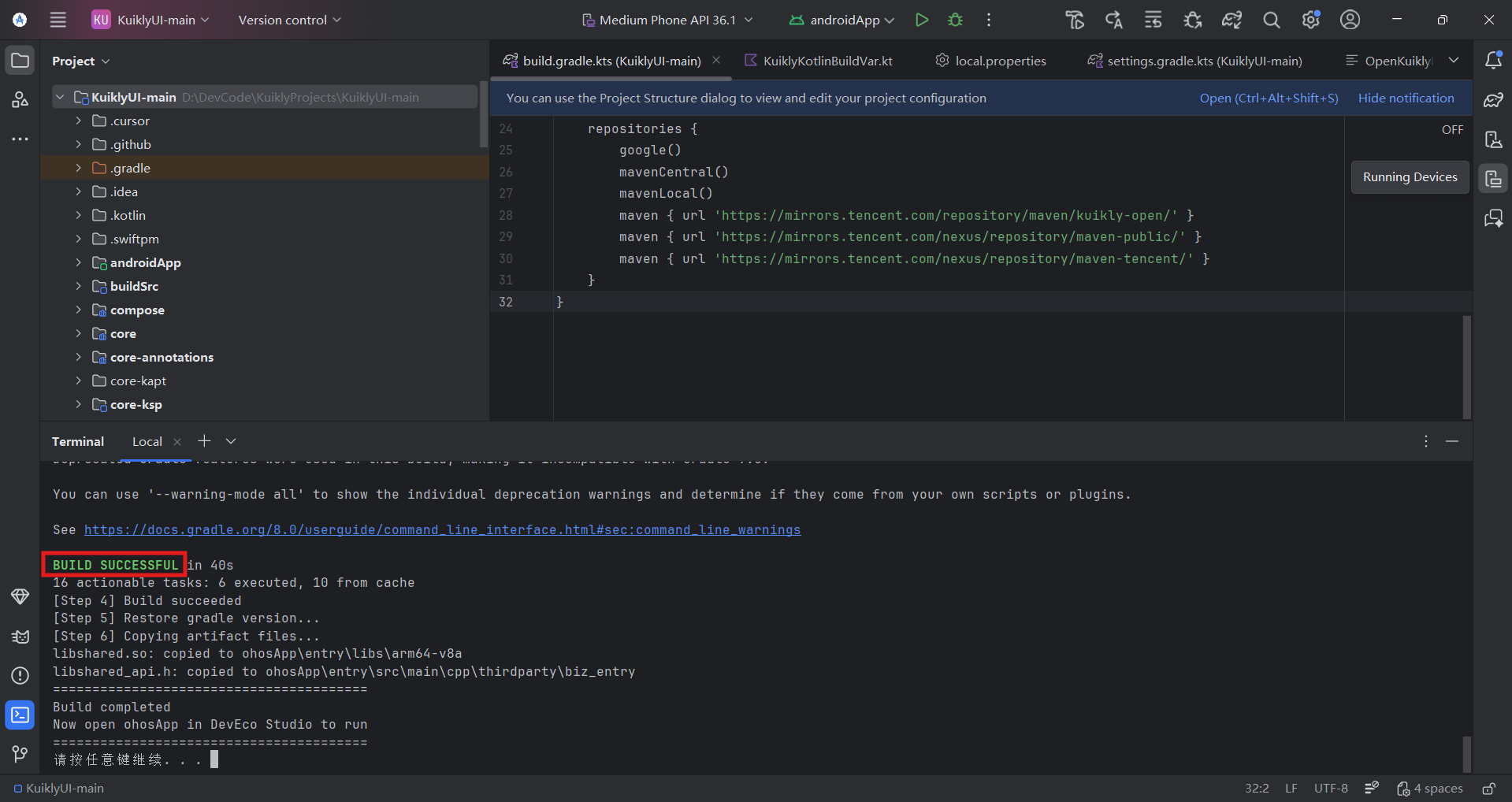1512x802 pixels.
Task: Open Project Structure dialog link
Action: coord(1269,98)
